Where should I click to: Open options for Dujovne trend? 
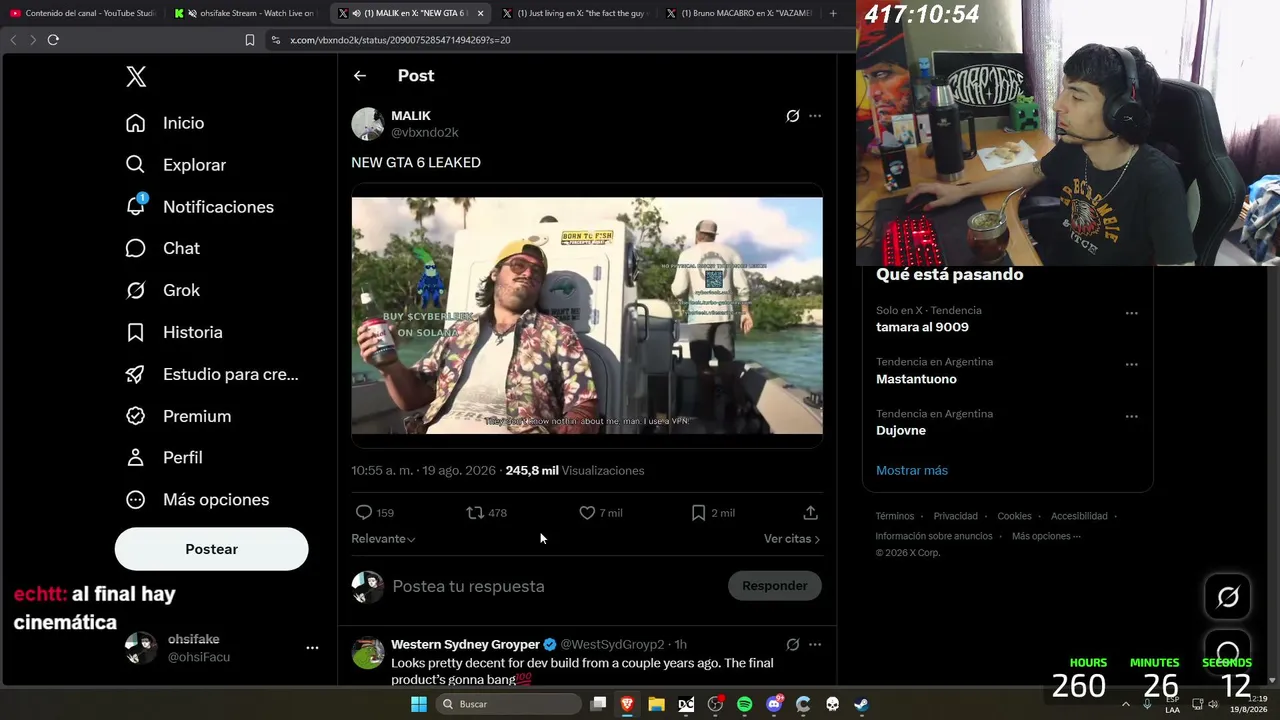[x=1132, y=417]
